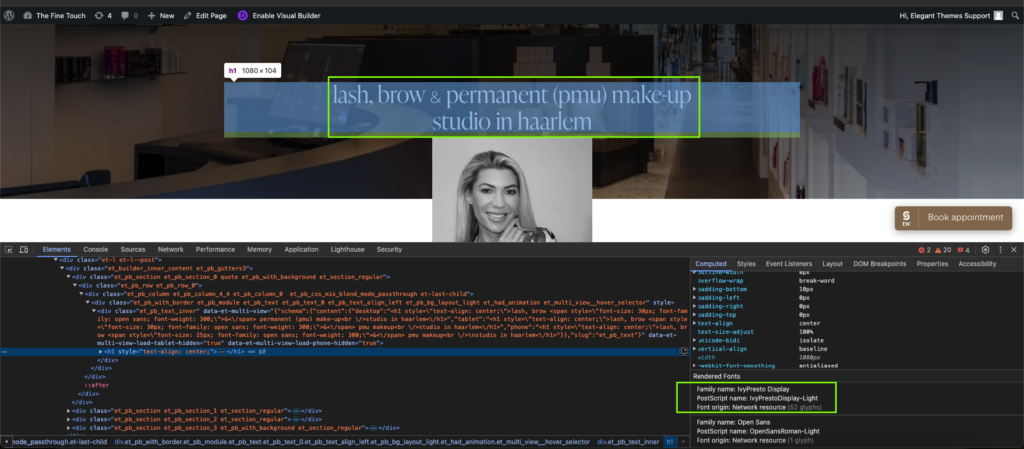Click The Fine Touch site link
The width and height of the screenshot is (1024, 449).
click(54, 16)
